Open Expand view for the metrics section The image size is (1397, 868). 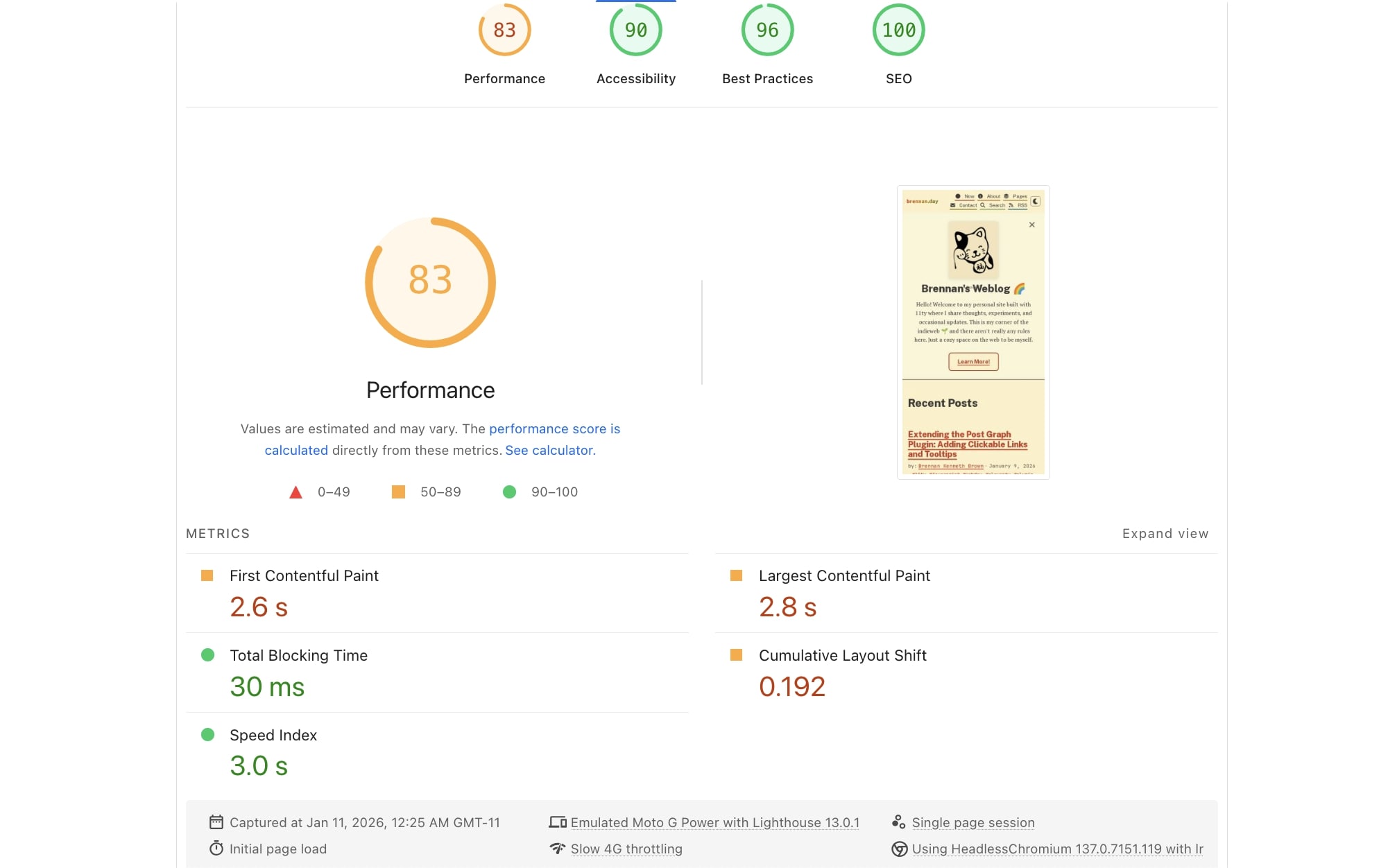pyautogui.click(x=1165, y=533)
